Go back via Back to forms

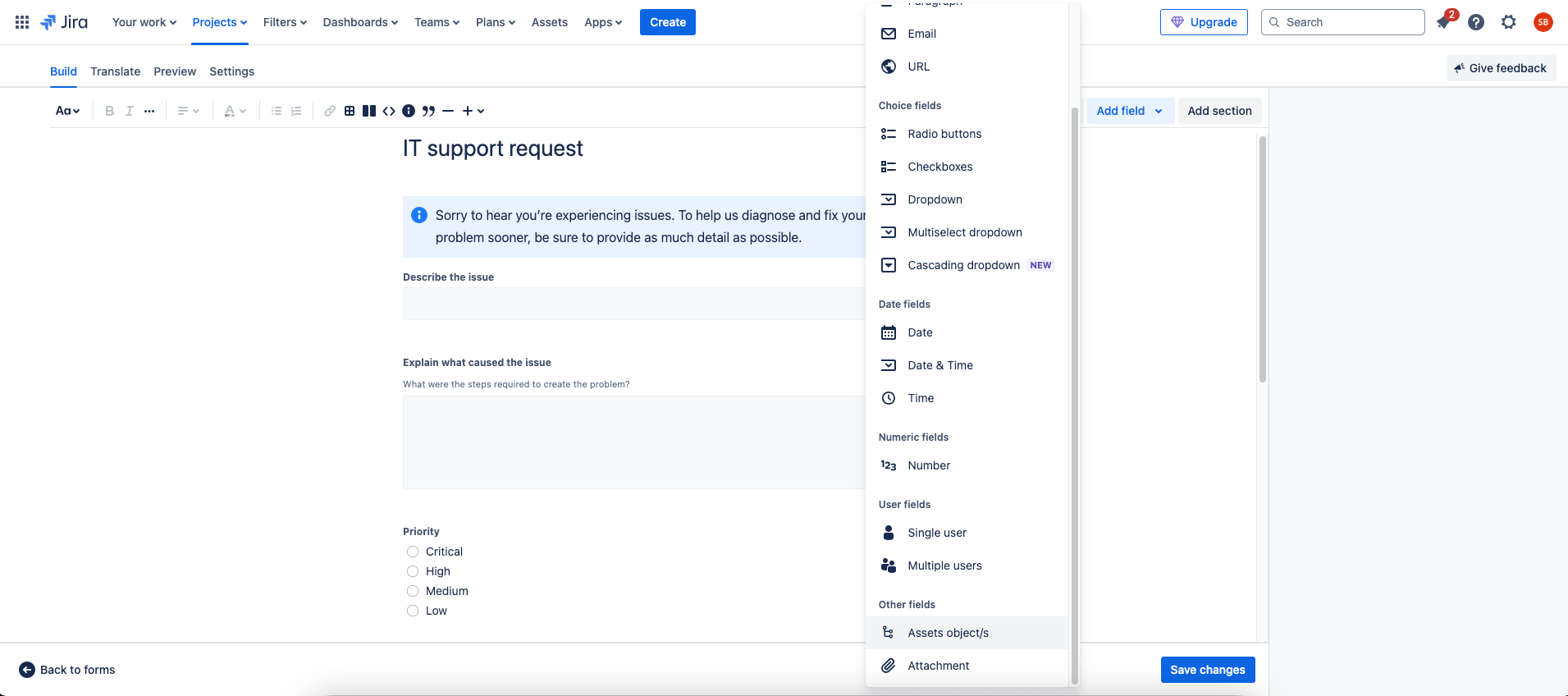click(x=67, y=670)
